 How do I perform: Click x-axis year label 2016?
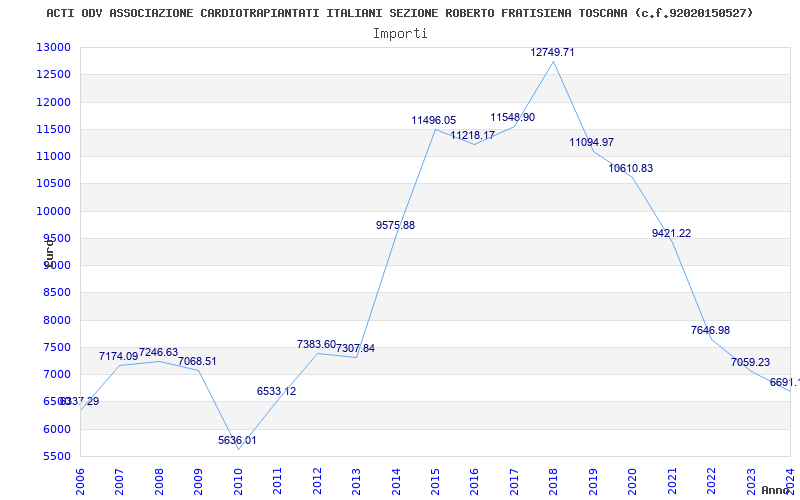(474, 482)
